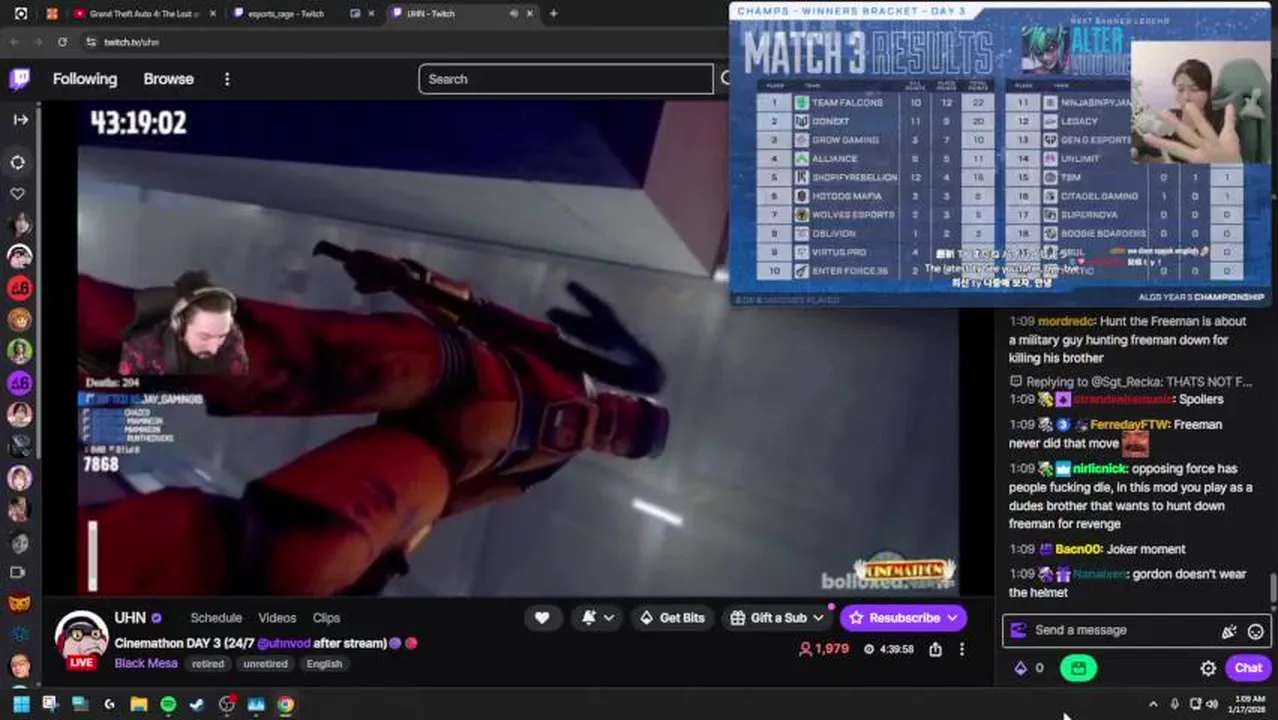The image size is (1278, 720).
Task: Open the volume icon in system tray
Action: tap(1213, 704)
